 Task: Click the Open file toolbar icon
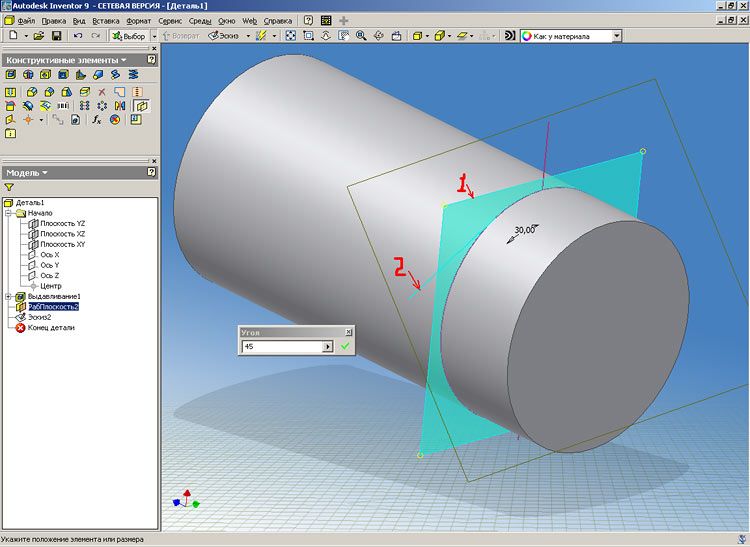point(39,36)
